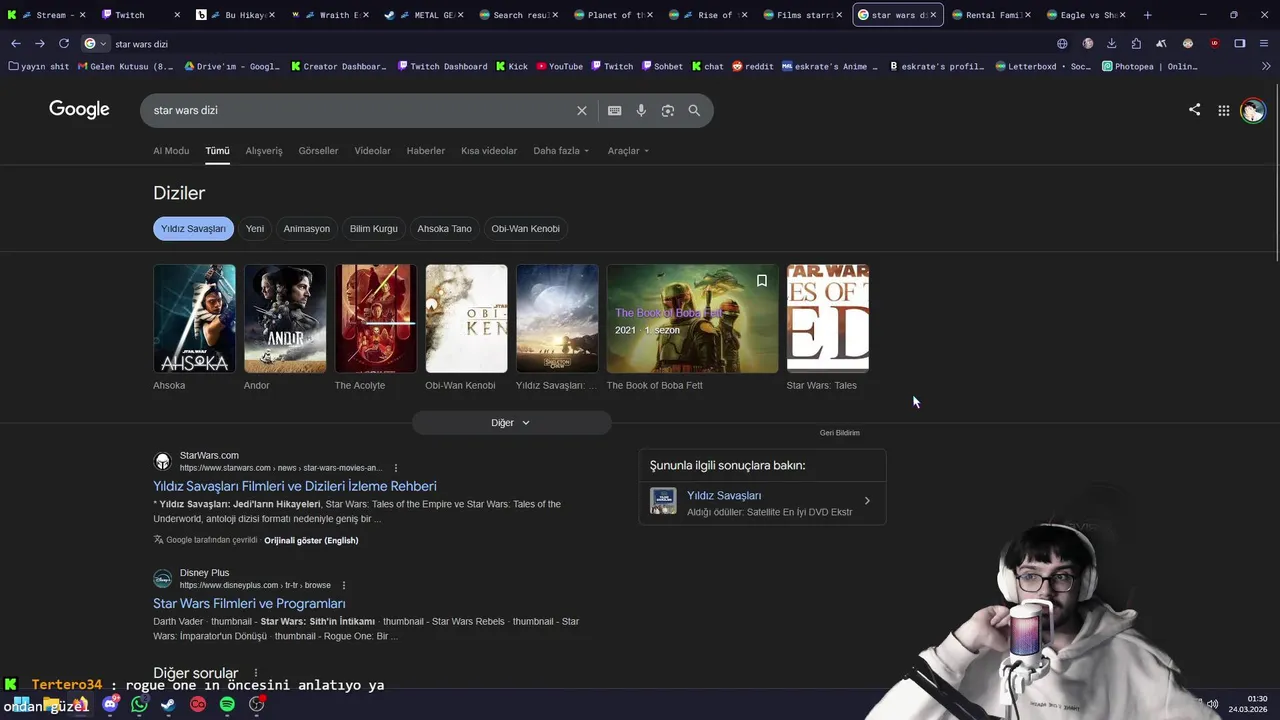Go to Google home via the logo
Screen dimensions: 1280x720
coord(79,110)
